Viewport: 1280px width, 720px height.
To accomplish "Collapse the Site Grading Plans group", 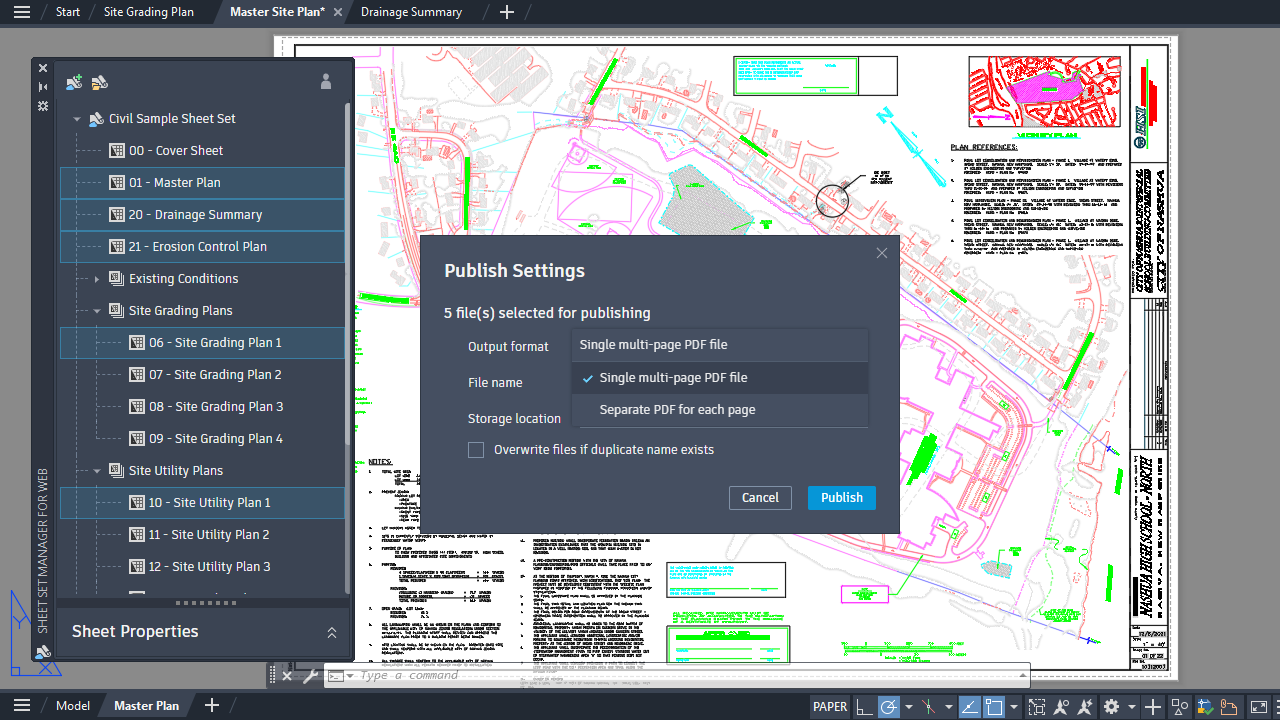I will point(97,310).
